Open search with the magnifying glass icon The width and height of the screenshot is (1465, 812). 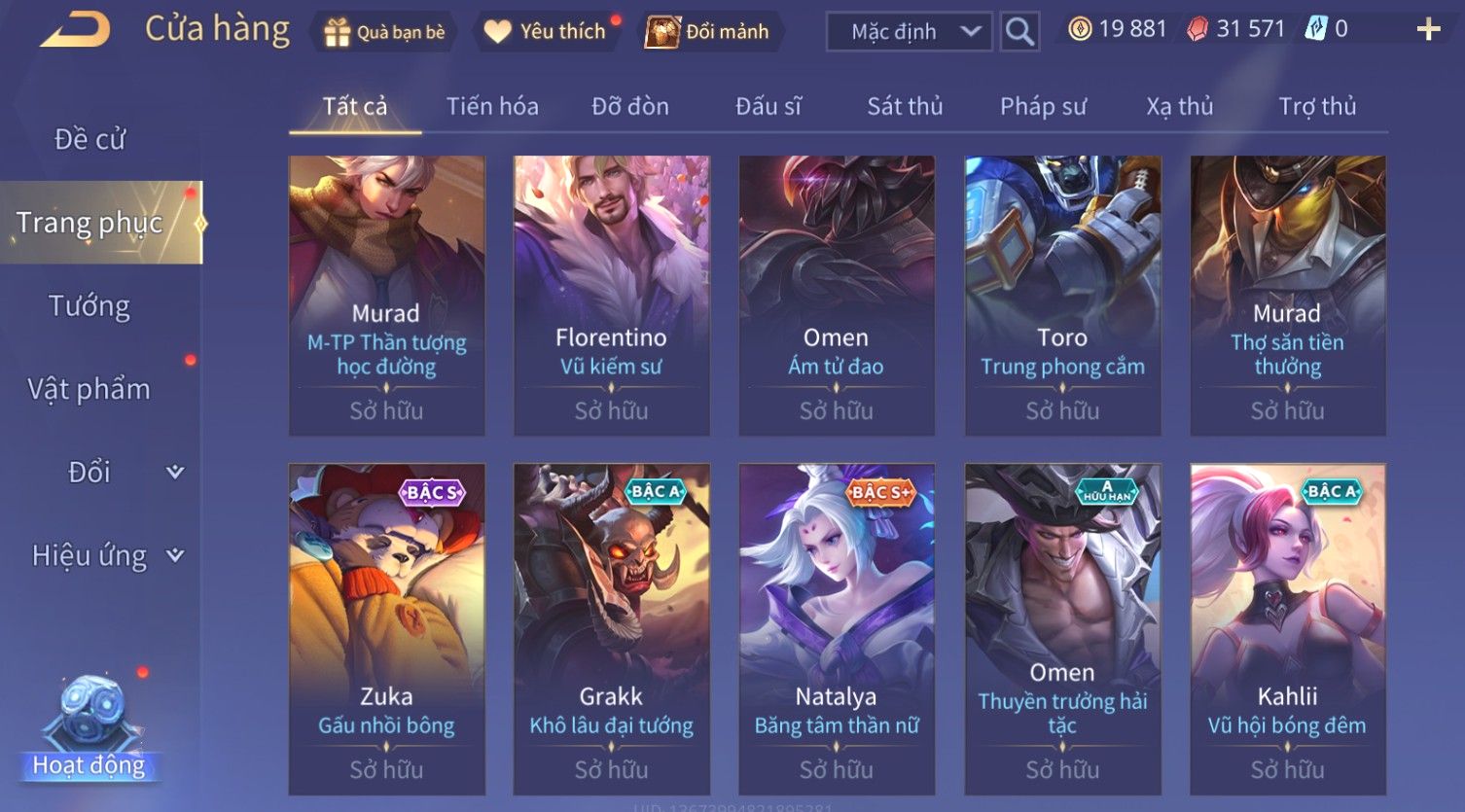pyautogui.click(x=1019, y=32)
